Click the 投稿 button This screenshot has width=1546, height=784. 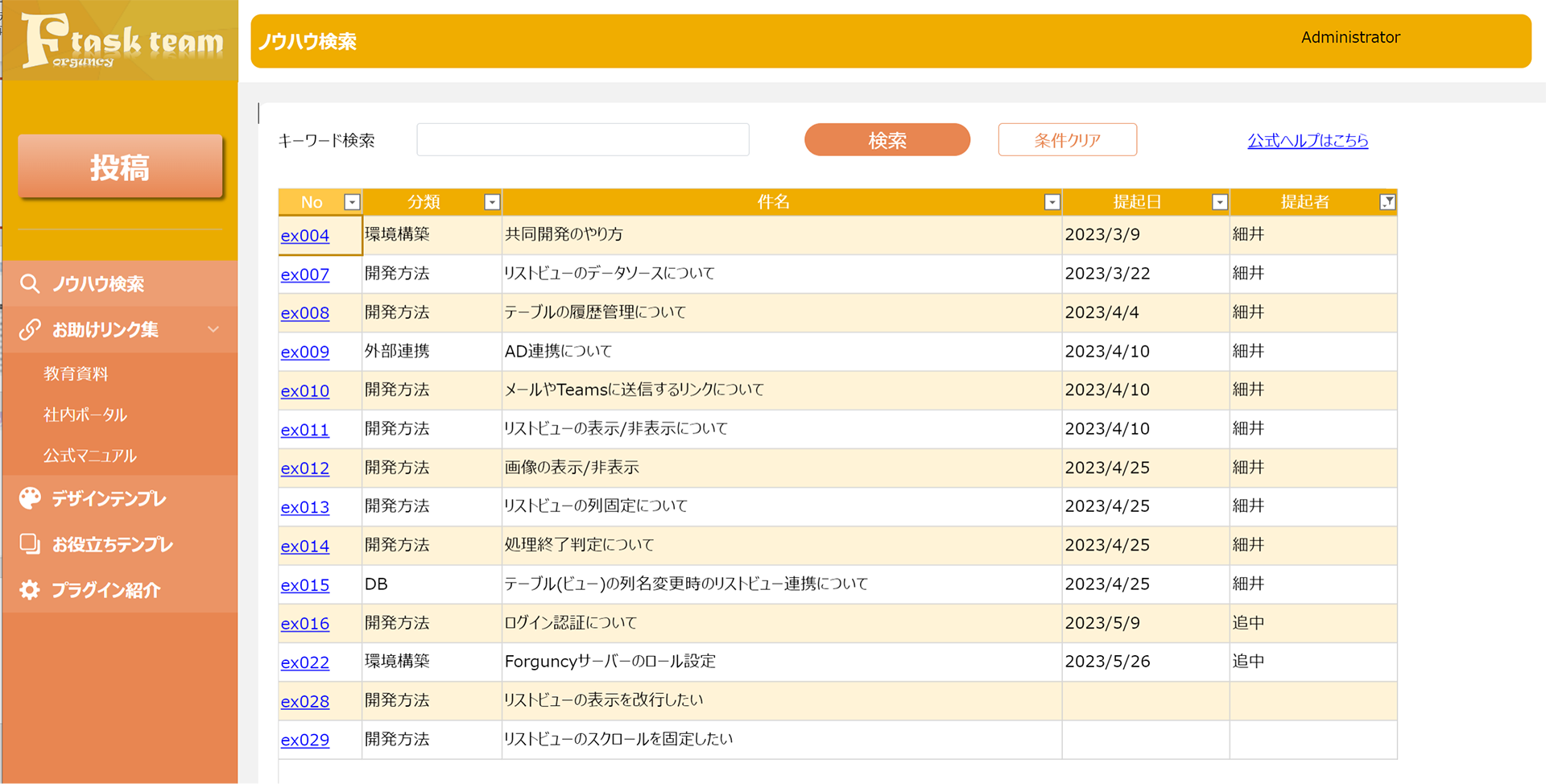click(x=119, y=167)
